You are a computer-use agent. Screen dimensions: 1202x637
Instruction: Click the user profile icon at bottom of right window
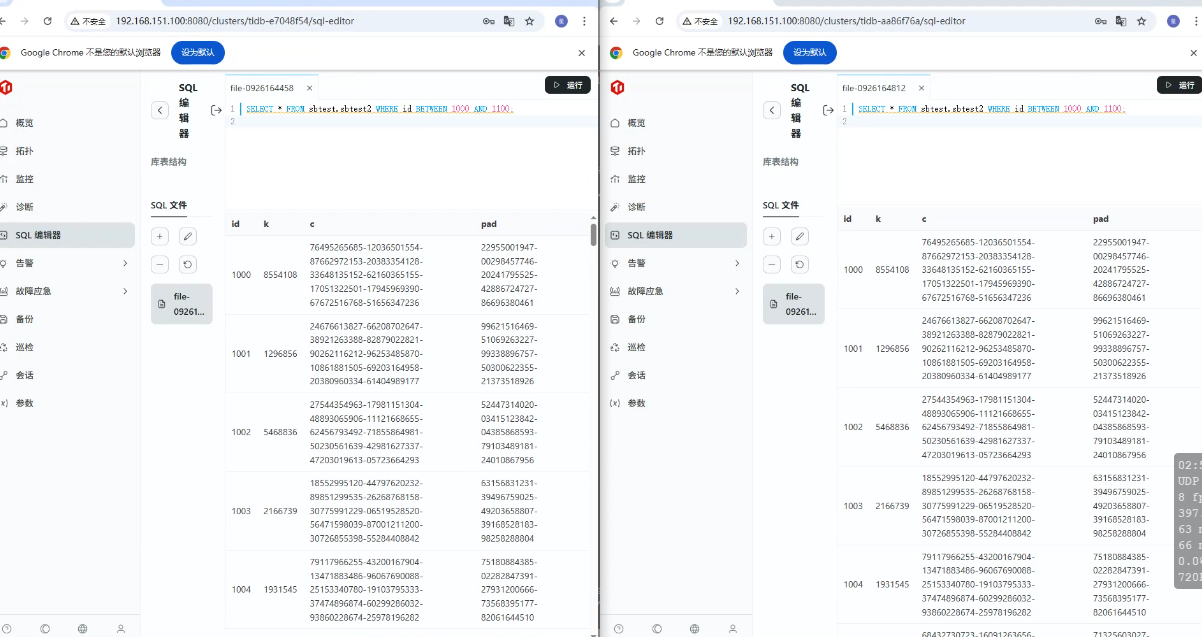tap(732, 629)
